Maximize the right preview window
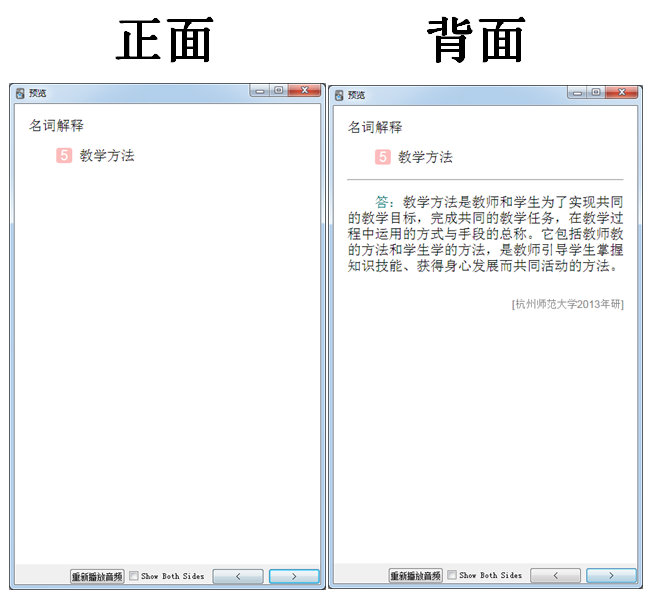This screenshot has height=590, width=650. [596, 92]
